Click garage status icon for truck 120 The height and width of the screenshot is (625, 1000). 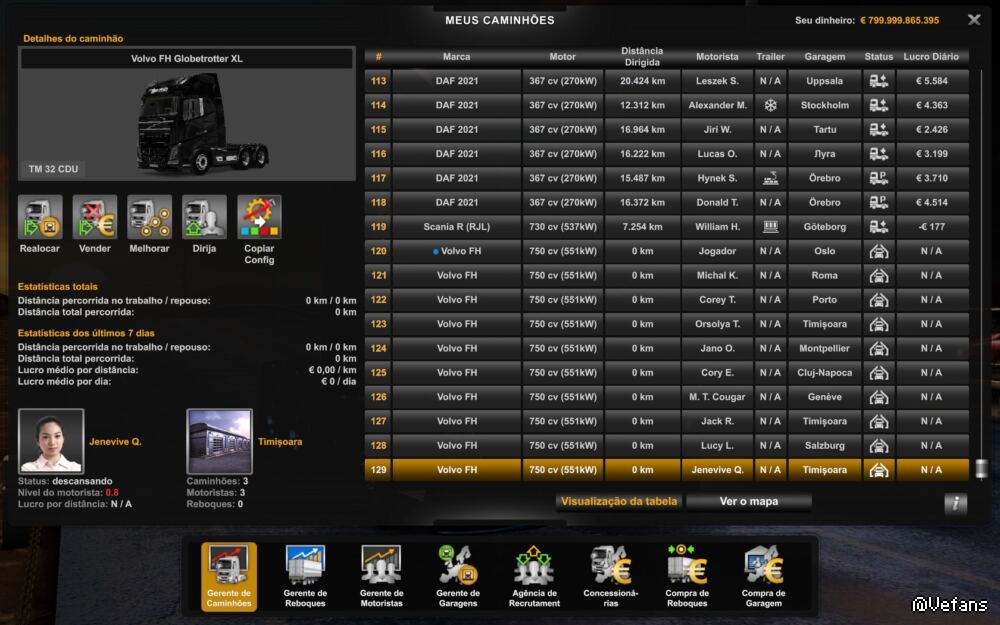pos(879,251)
